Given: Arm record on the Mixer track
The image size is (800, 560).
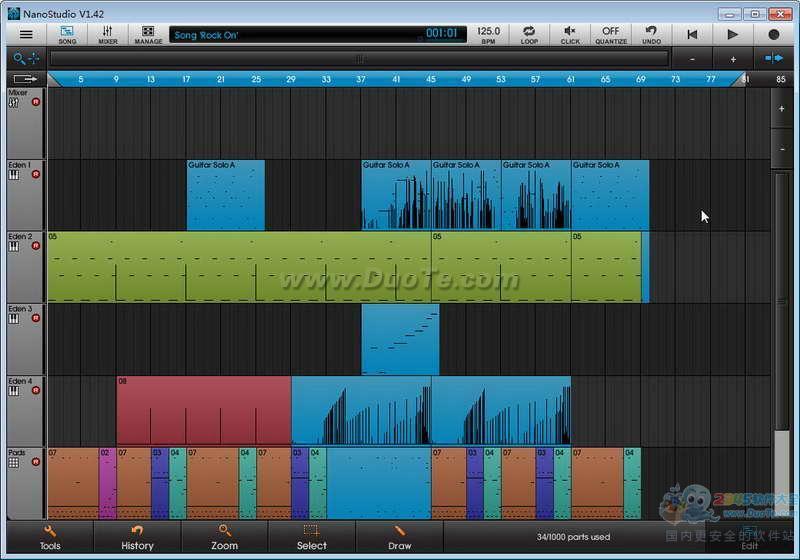Looking at the screenshot, I should 36,102.
